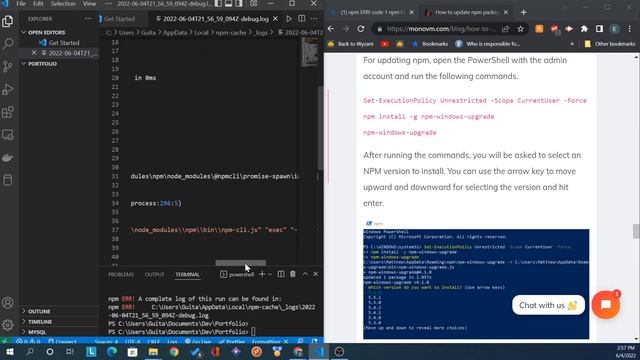Screen dimensions: 640x360
Task: Open the hidden menus ellipsis in VS Code
Action: click(108, 4)
